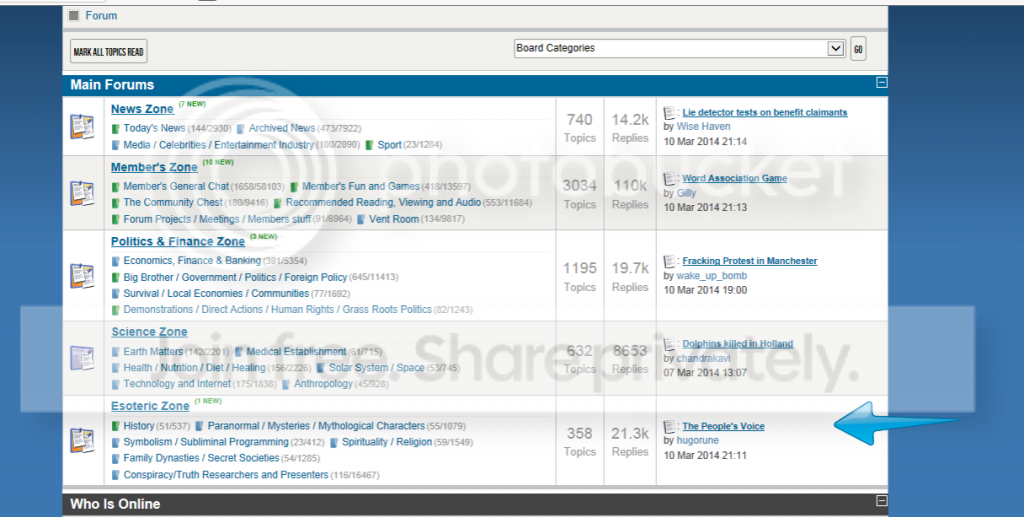Click the icon beside Spirituality / Religion
Image resolution: width=1024 pixels, height=517 pixels.
334,443
